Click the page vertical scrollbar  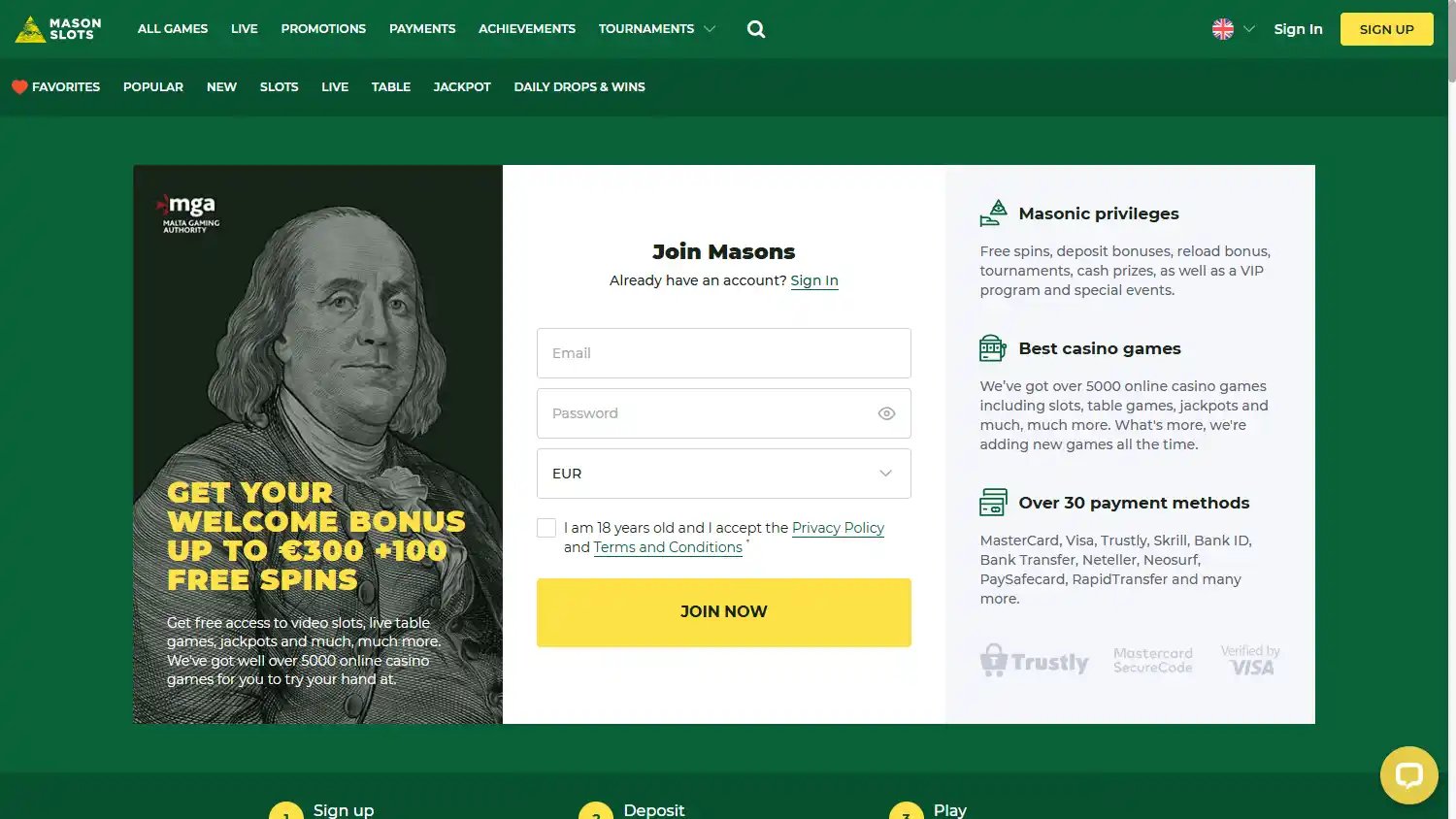1451,409
